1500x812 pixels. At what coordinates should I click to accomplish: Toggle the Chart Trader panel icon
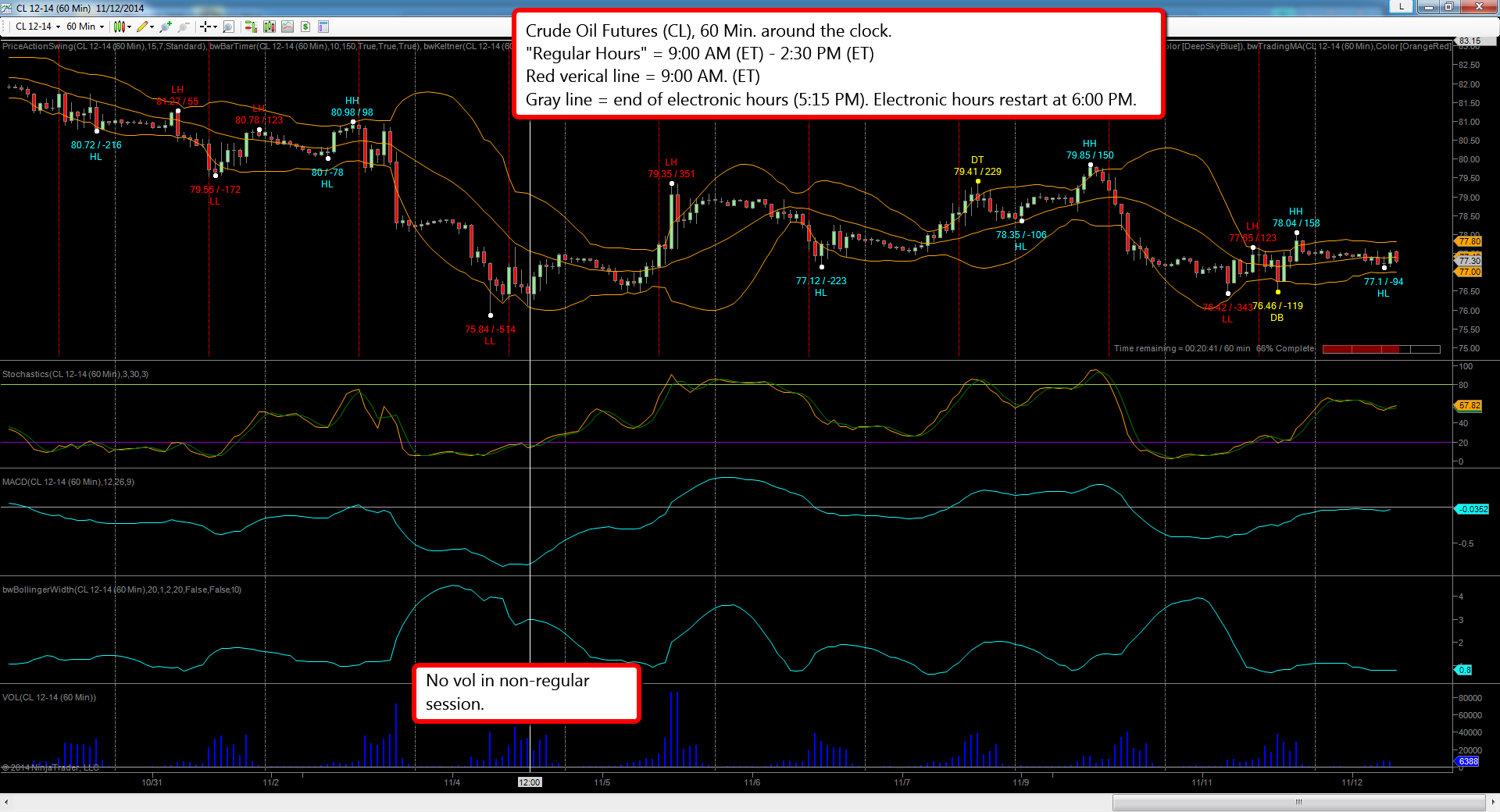(x=251, y=27)
